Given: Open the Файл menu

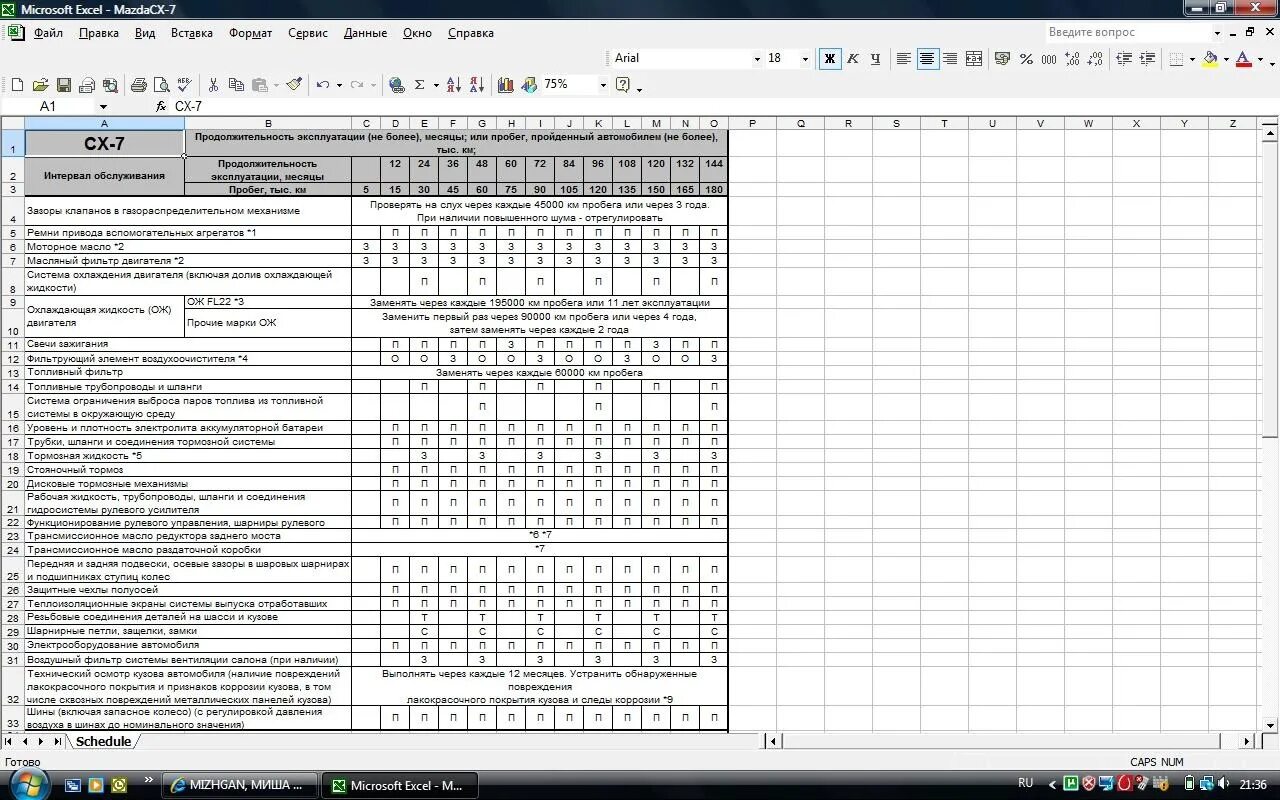Looking at the screenshot, I should (47, 33).
